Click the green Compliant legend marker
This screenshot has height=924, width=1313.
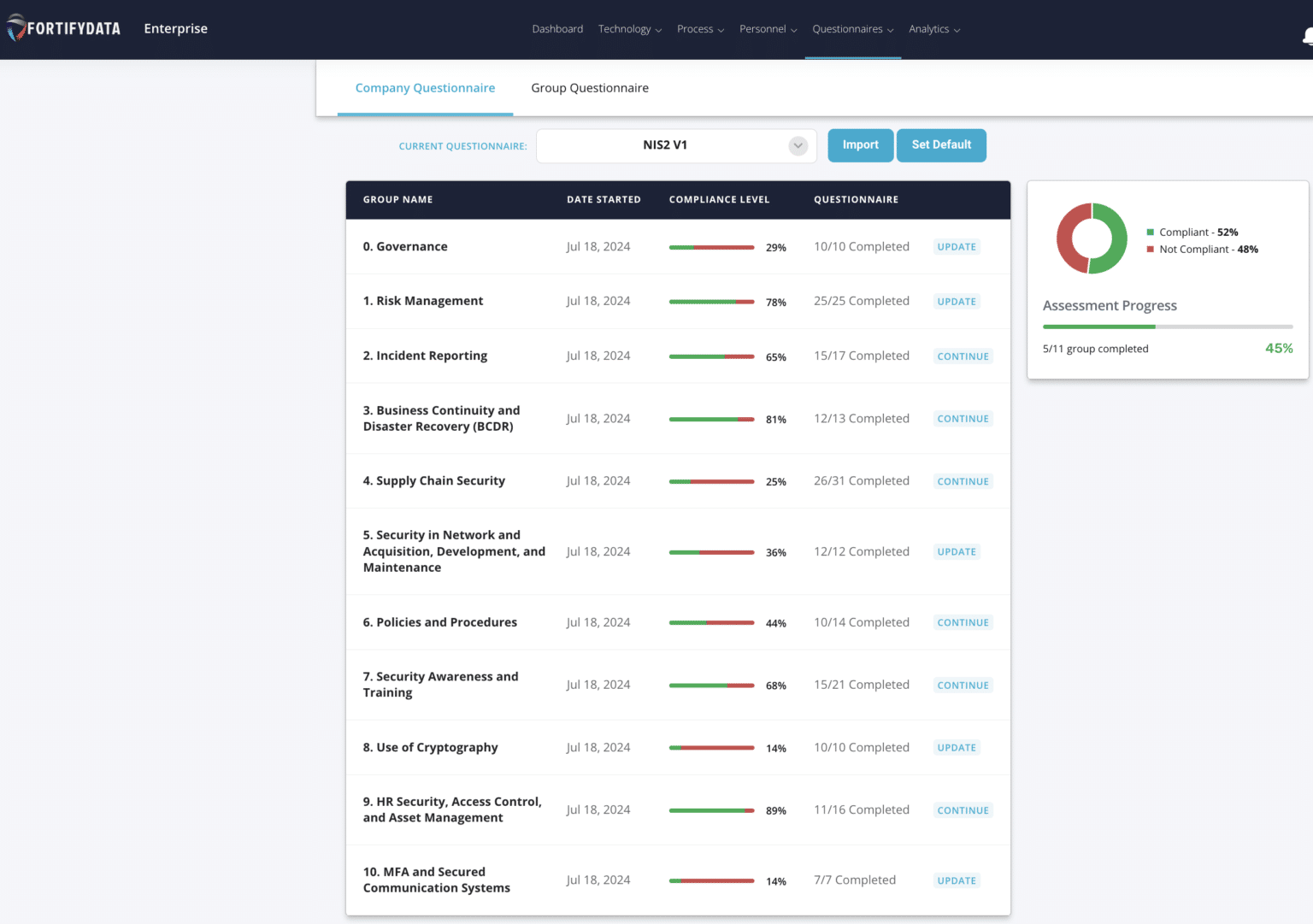[x=1150, y=232]
